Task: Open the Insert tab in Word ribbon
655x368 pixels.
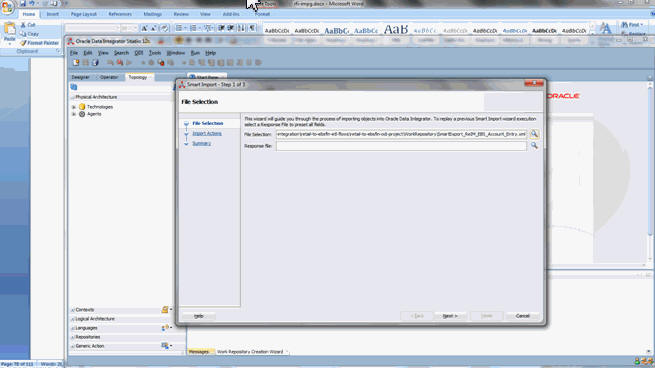Action: point(53,14)
